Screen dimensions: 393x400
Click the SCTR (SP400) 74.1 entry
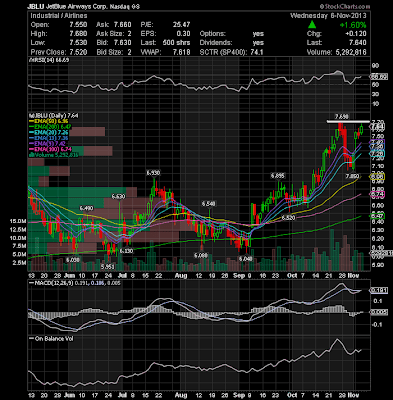pyautogui.click(x=232, y=52)
